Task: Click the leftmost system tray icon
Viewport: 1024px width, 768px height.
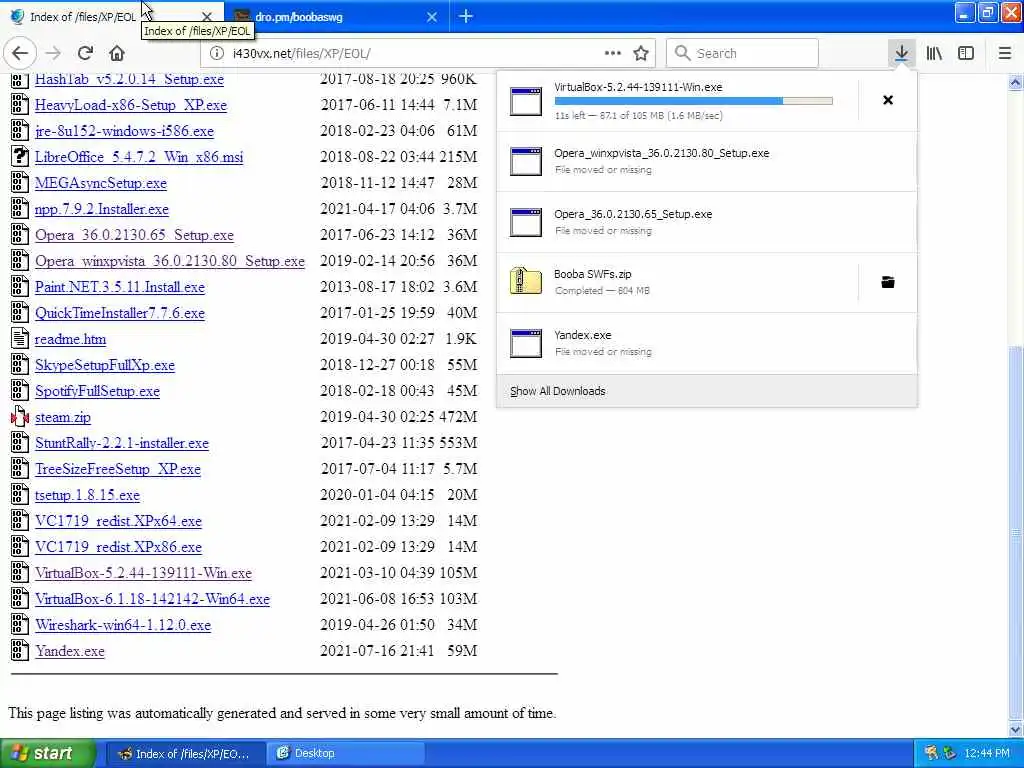Action: tap(931, 754)
